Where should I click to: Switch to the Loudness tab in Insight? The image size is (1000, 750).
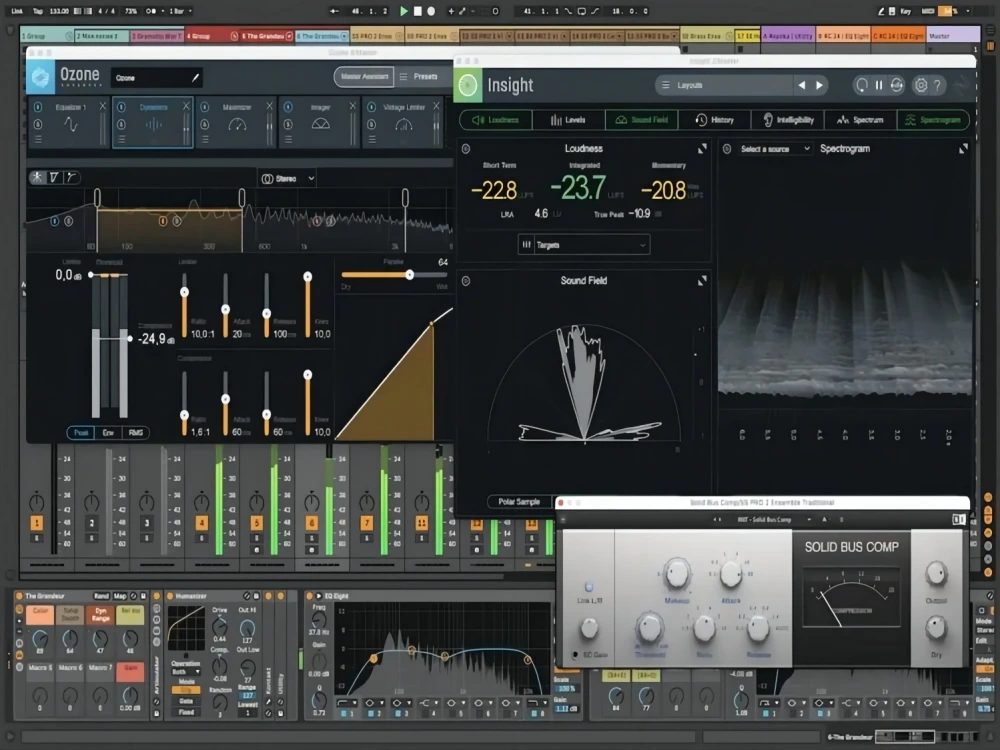496,120
